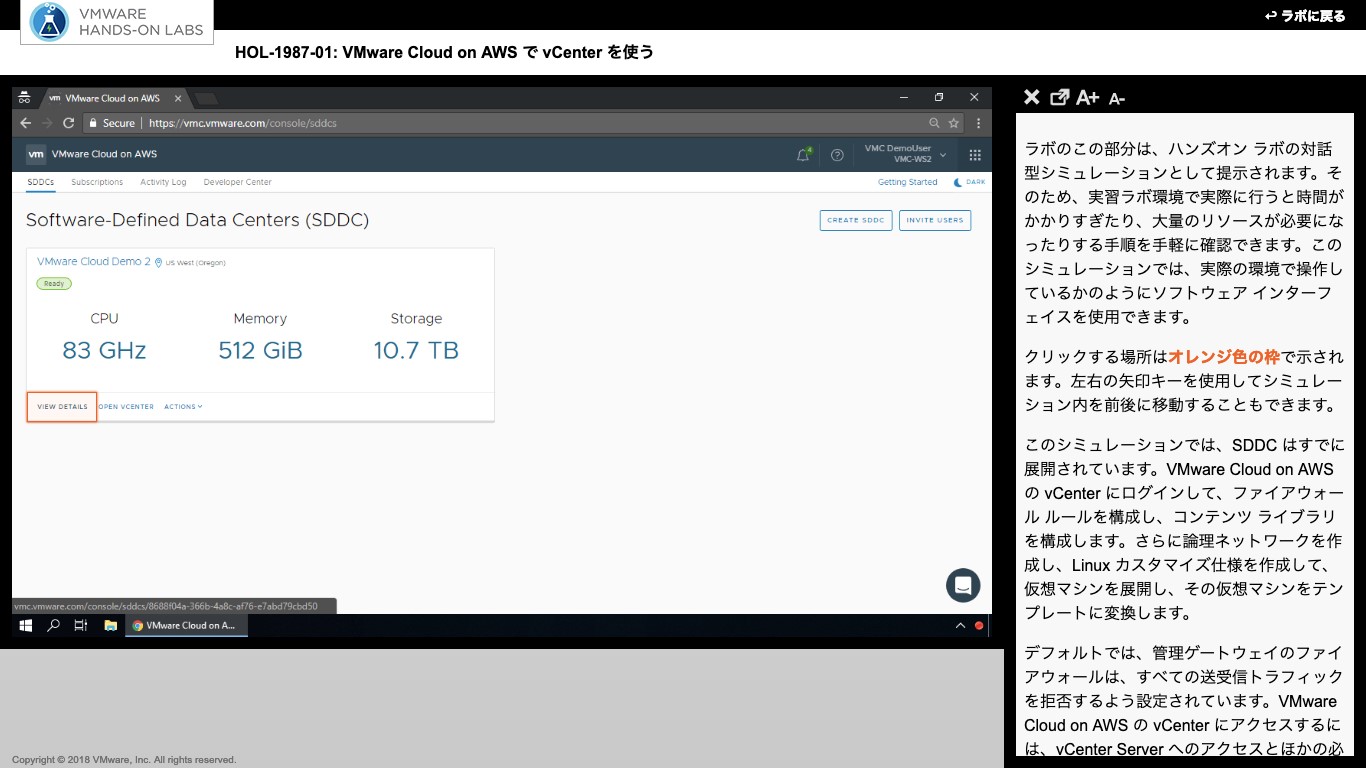Decrease manual font size with A-
This screenshot has height=768, width=1366.
1117,98
